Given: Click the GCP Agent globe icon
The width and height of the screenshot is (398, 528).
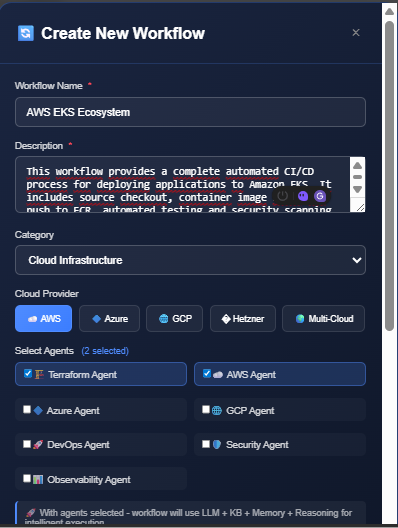Looking at the screenshot, I should 217,410.
